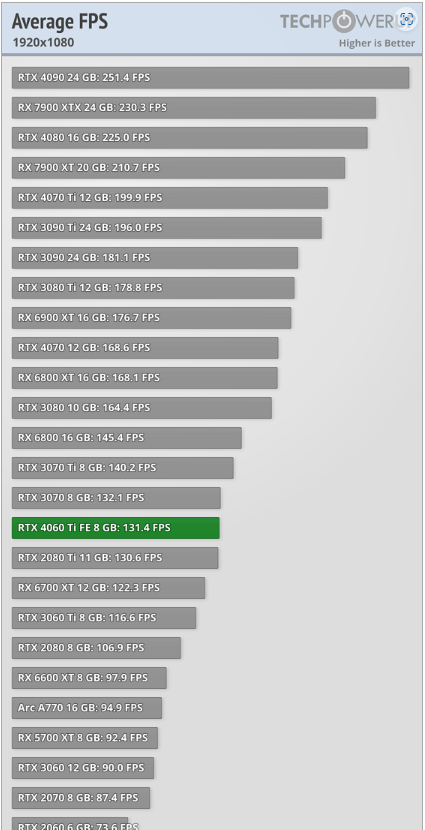Image resolution: width=425 pixels, height=830 pixels.
Task: Select the RTX 4090 24 GB bar
Action: pyautogui.click(x=211, y=78)
